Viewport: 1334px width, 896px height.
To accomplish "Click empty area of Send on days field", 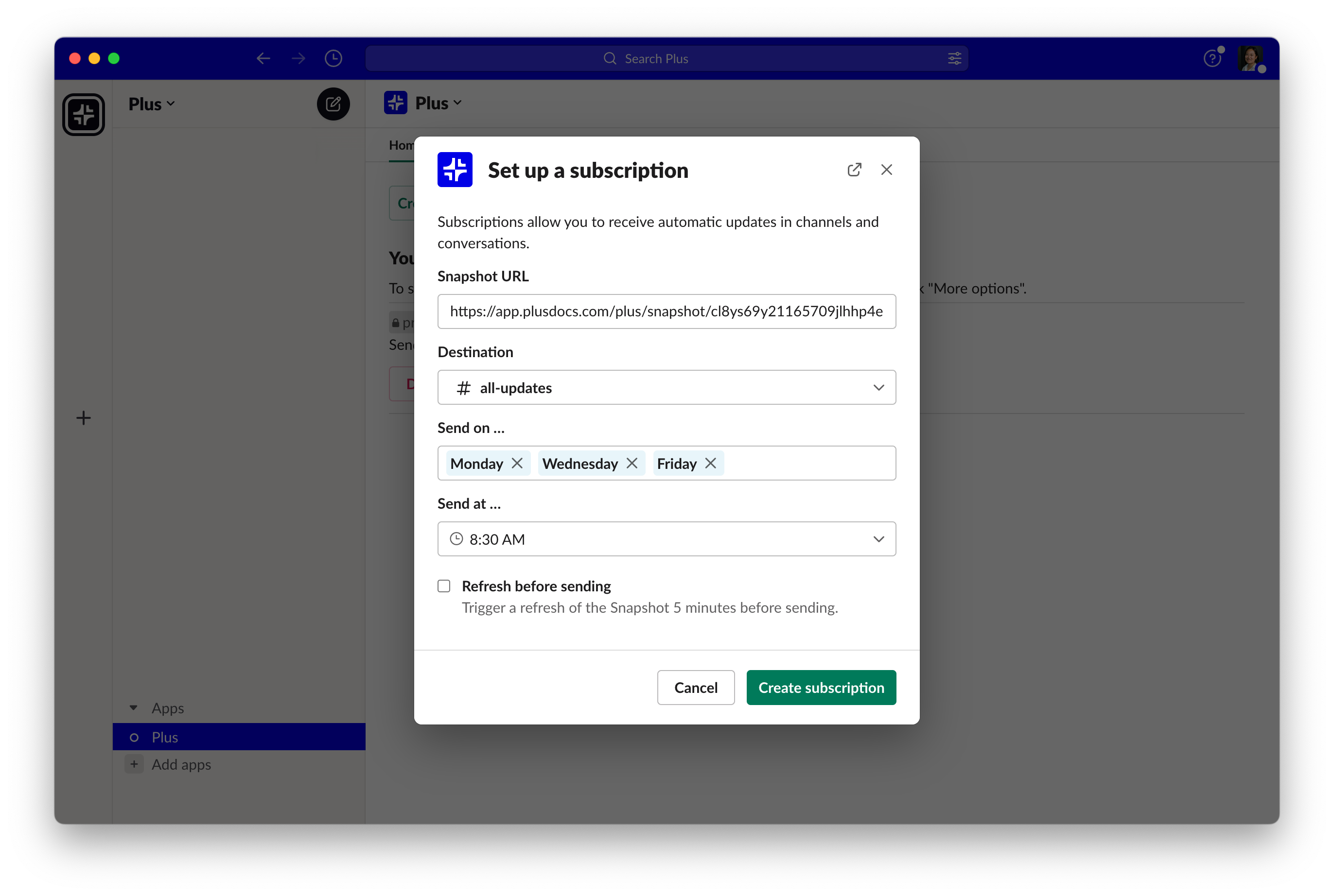I will (809, 464).
